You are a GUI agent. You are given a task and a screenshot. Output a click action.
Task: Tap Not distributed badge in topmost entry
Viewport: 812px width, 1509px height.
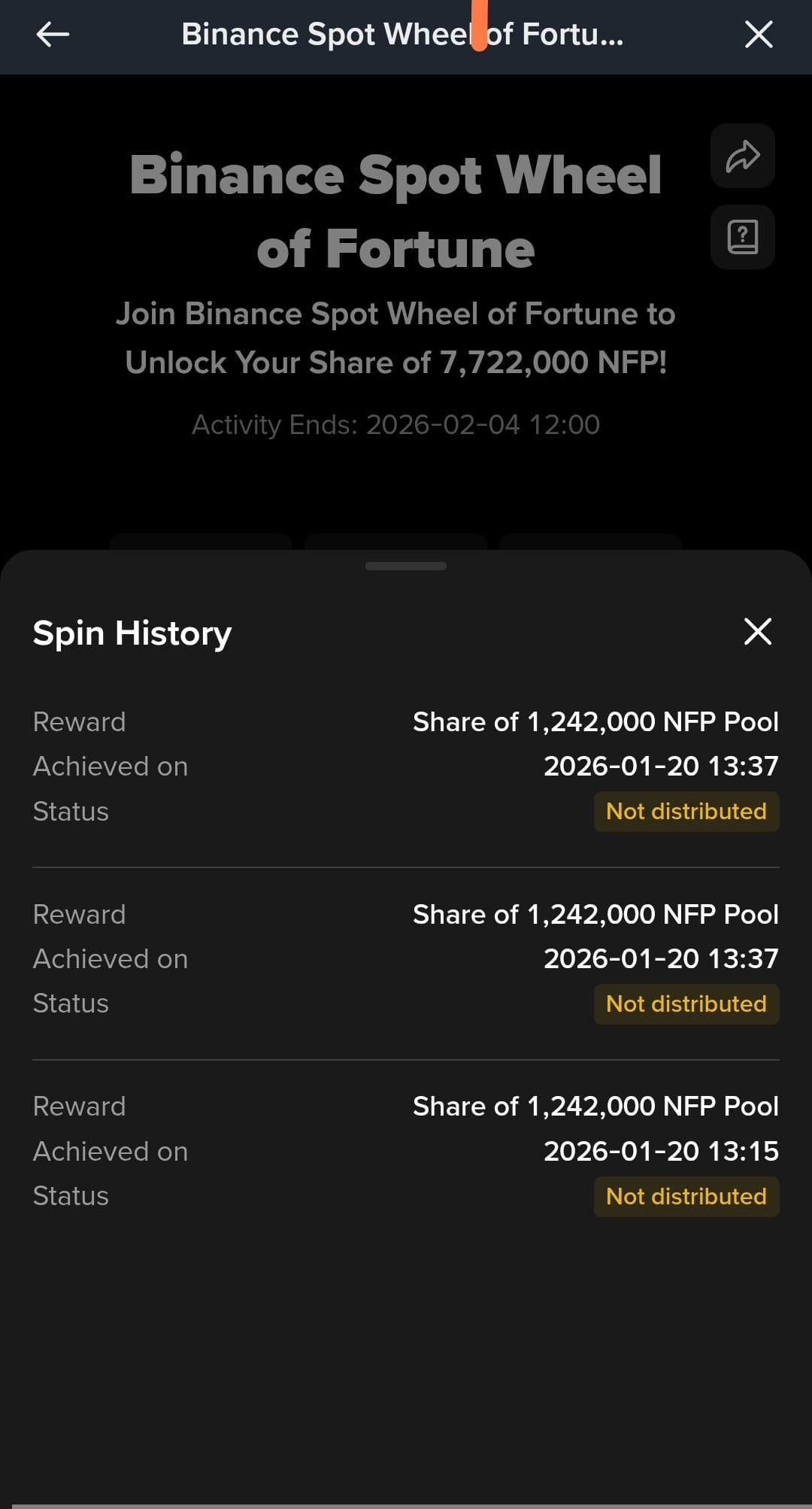(x=686, y=812)
